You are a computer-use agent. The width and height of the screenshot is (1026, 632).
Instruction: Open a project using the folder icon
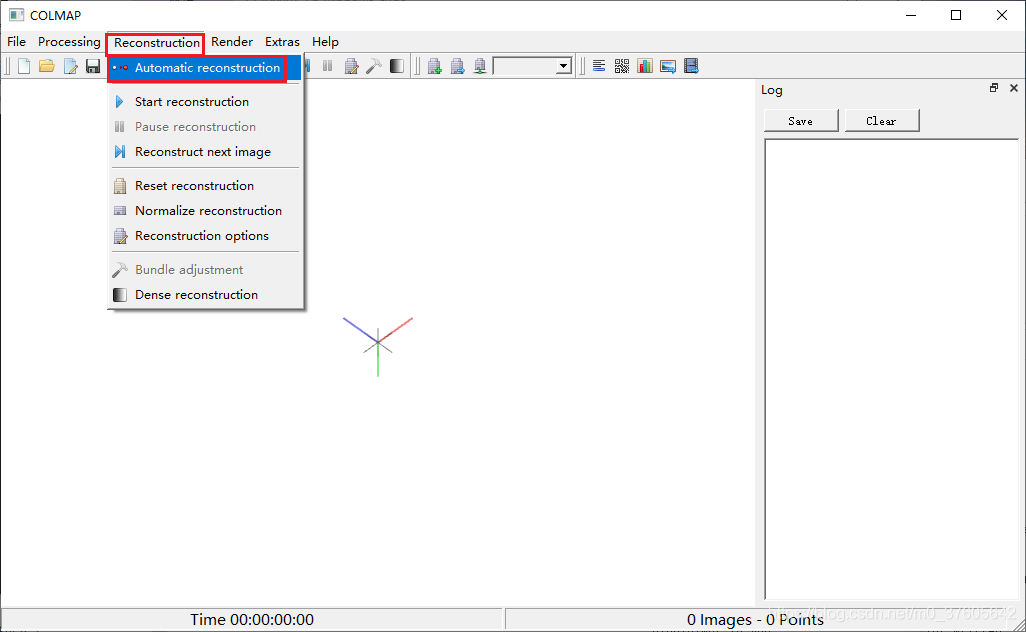[x=46, y=66]
